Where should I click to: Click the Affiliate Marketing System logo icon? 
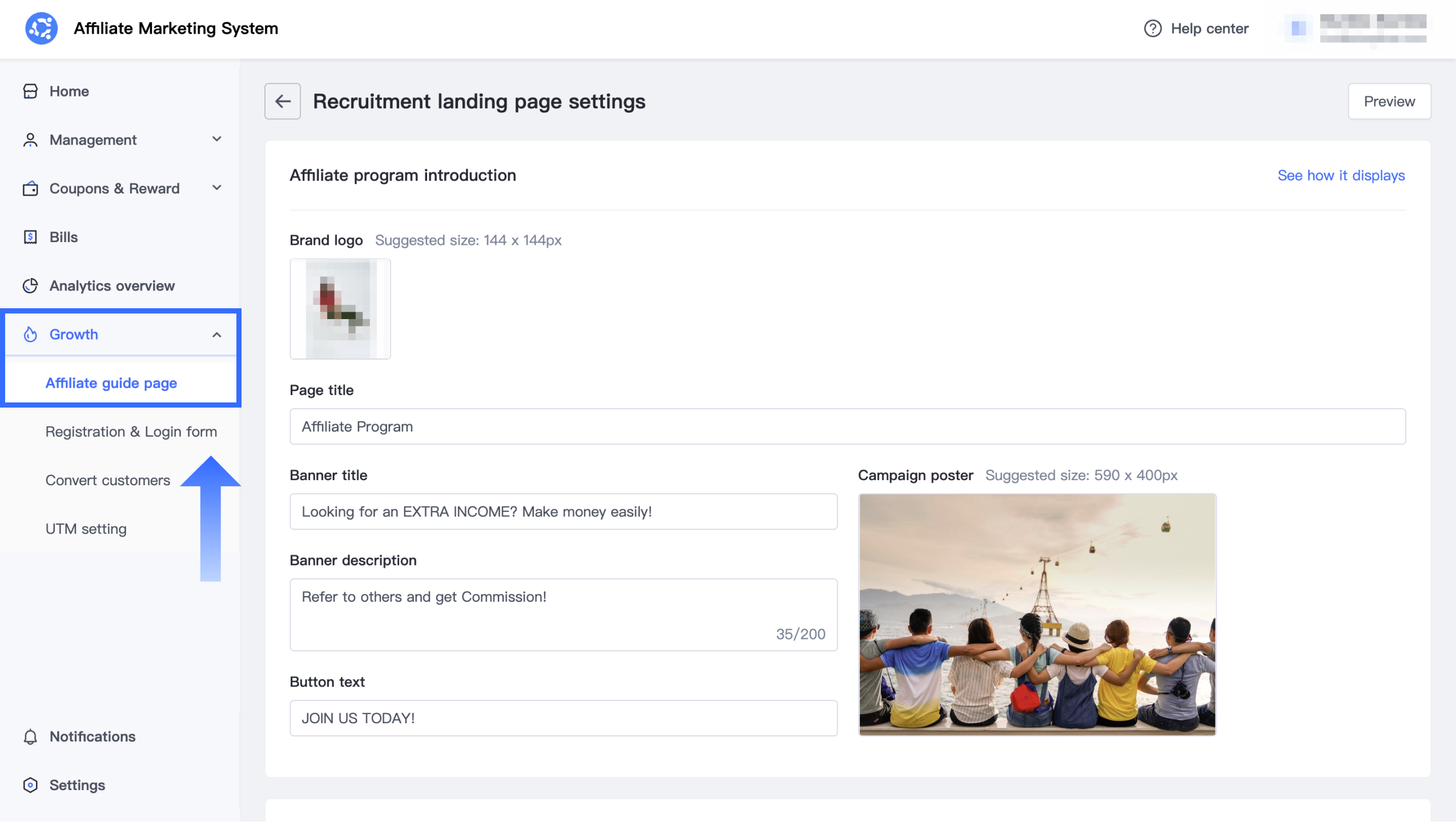click(x=41, y=28)
